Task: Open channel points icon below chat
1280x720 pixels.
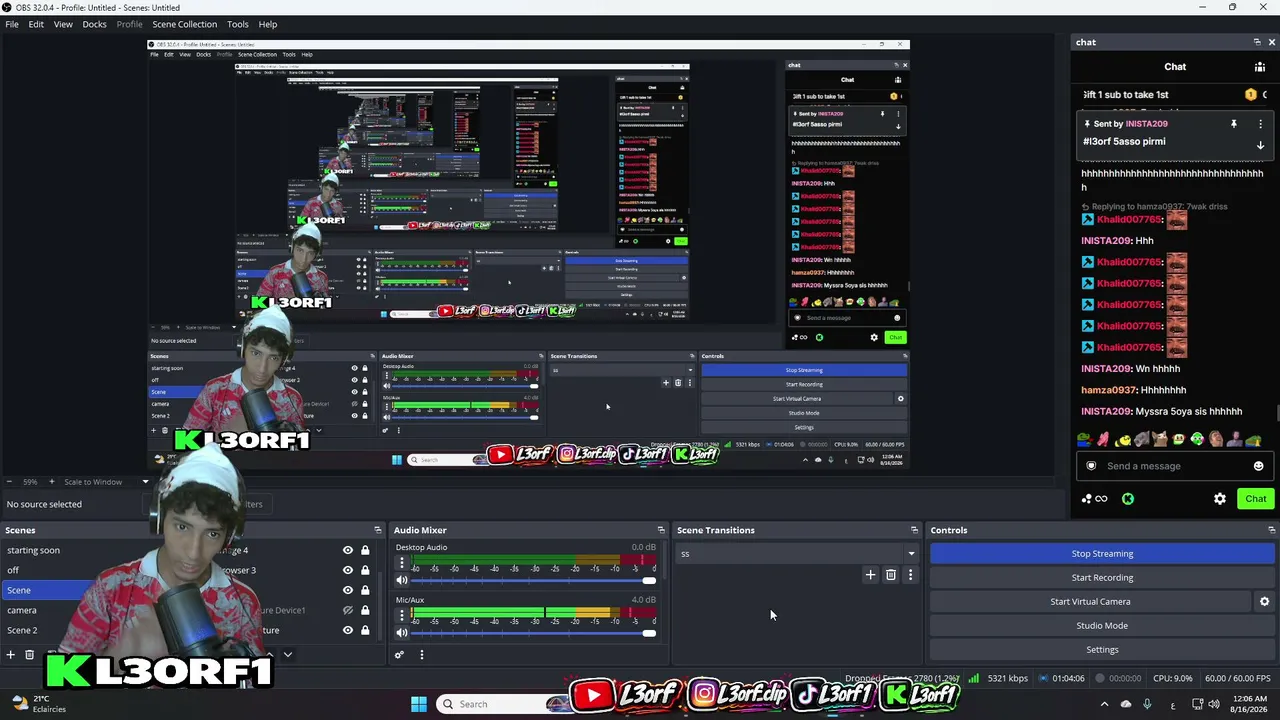Action: [x=1094, y=499]
